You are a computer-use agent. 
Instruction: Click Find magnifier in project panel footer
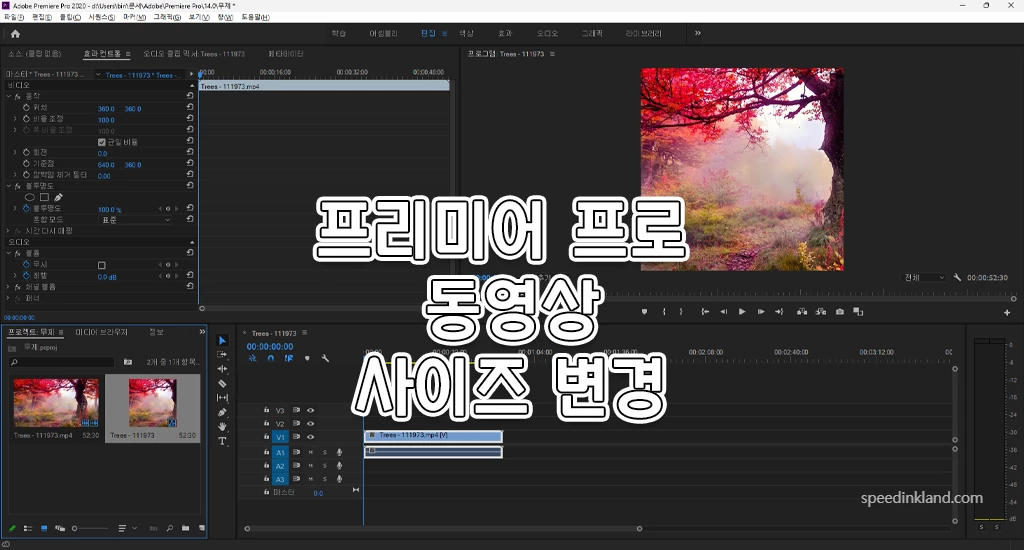tap(169, 528)
